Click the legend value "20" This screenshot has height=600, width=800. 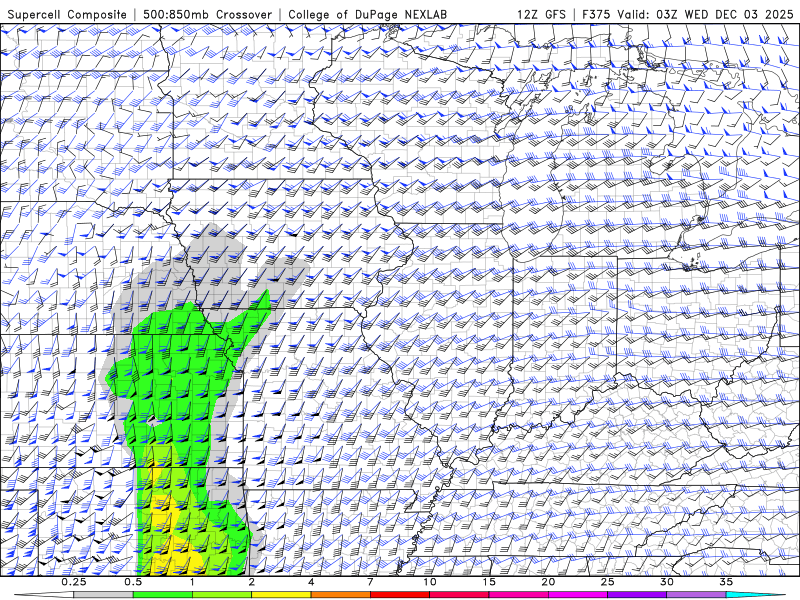548,582
